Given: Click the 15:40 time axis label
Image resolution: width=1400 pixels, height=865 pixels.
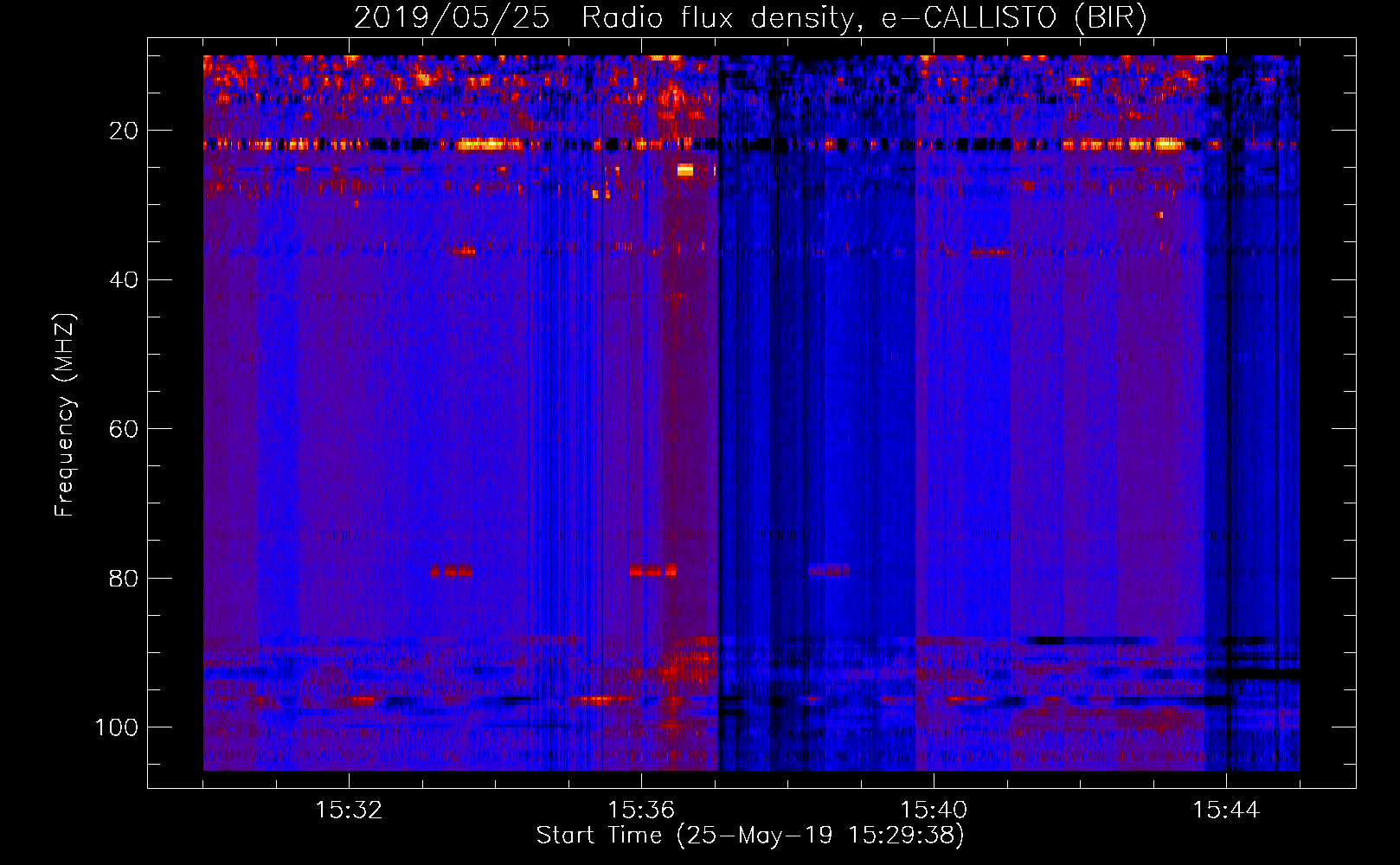Looking at the screenshot, I should pos(934,811).
